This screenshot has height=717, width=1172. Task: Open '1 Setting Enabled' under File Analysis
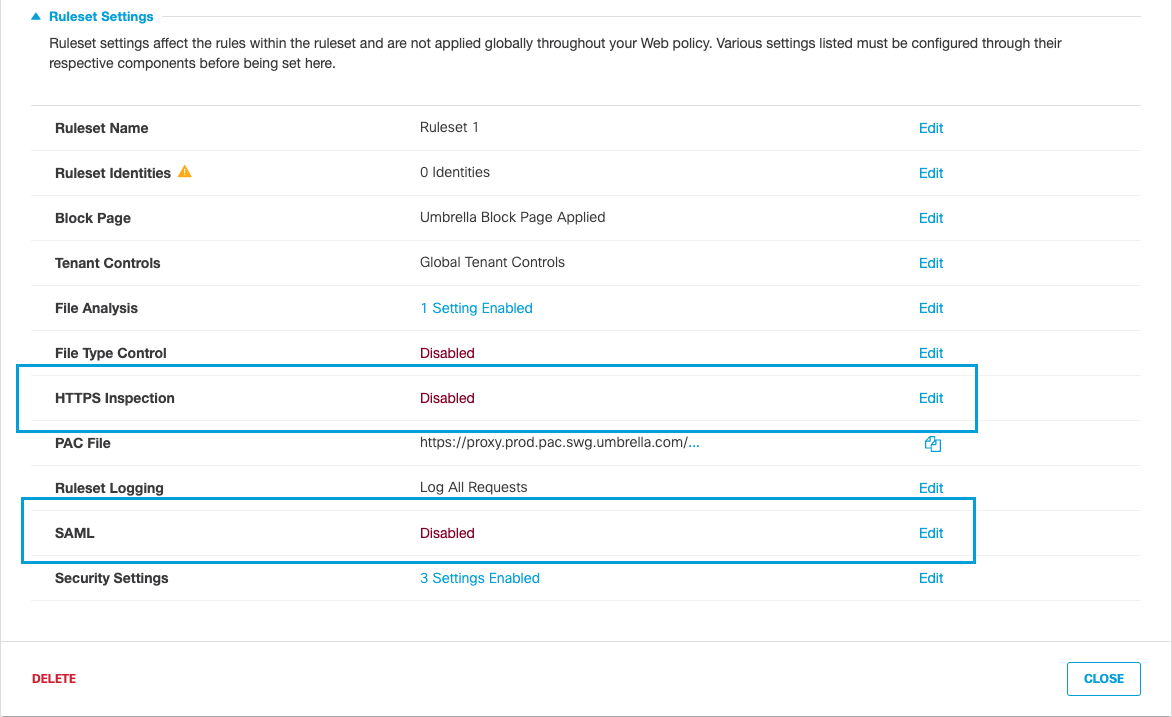coord(477,307)
